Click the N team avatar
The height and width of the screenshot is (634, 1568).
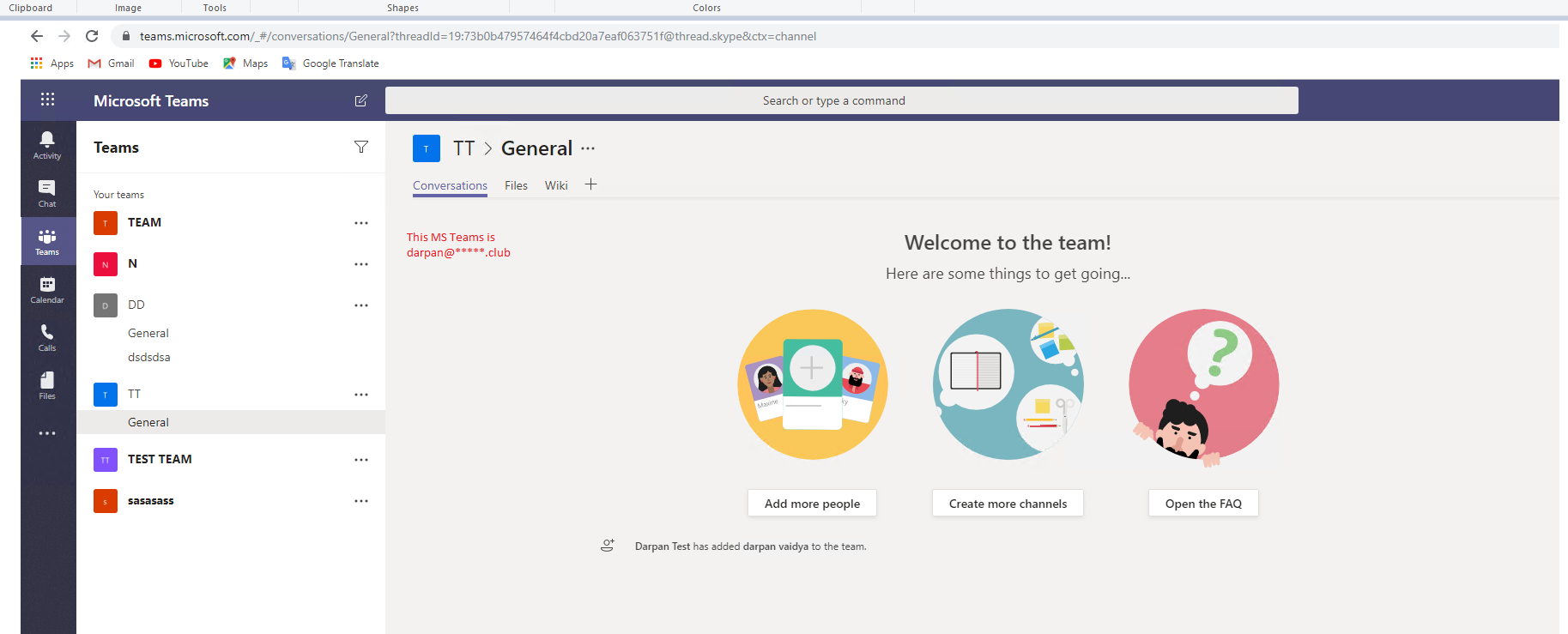(106, 264)
